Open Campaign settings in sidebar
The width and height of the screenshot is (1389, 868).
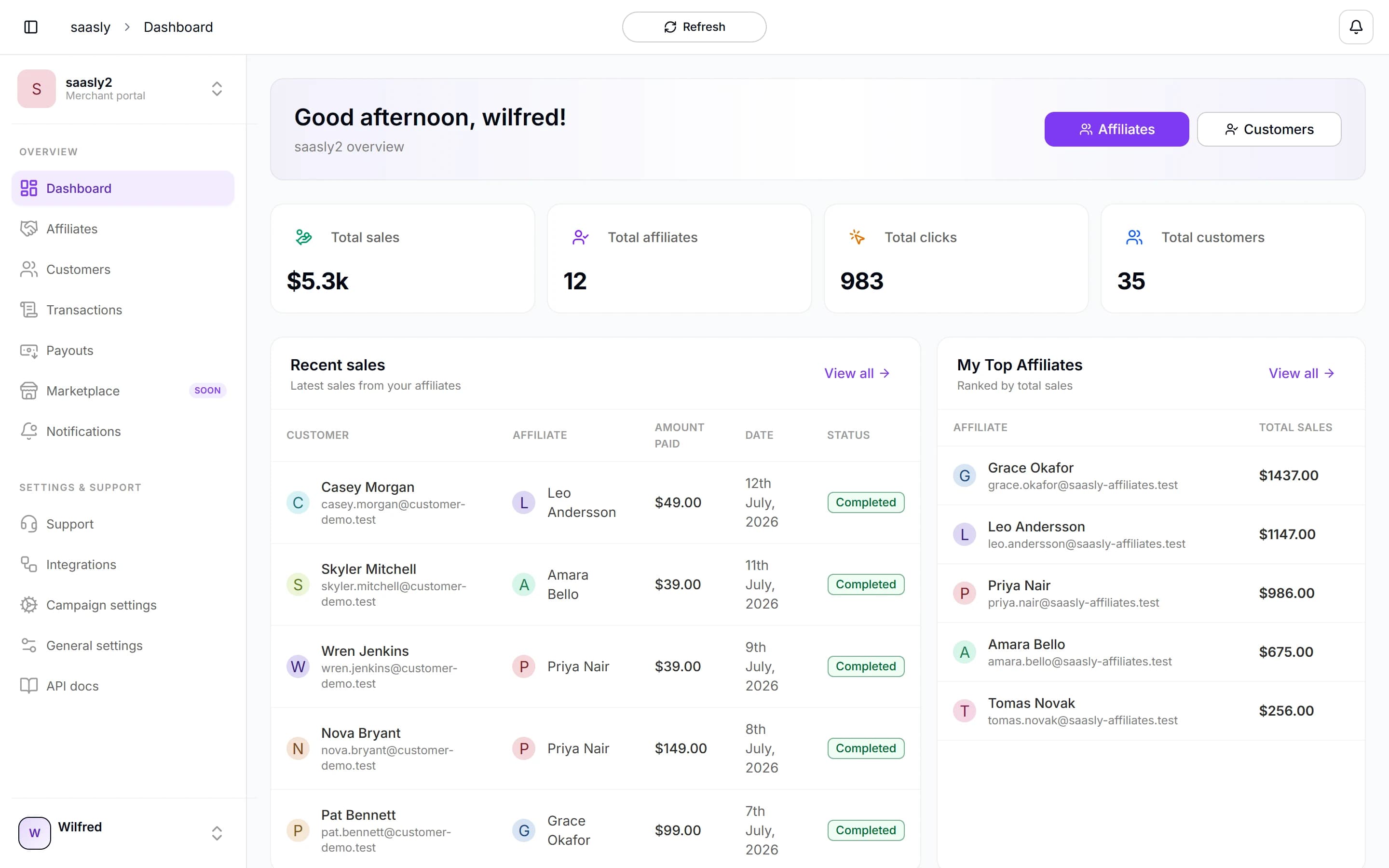pos(123,605)
